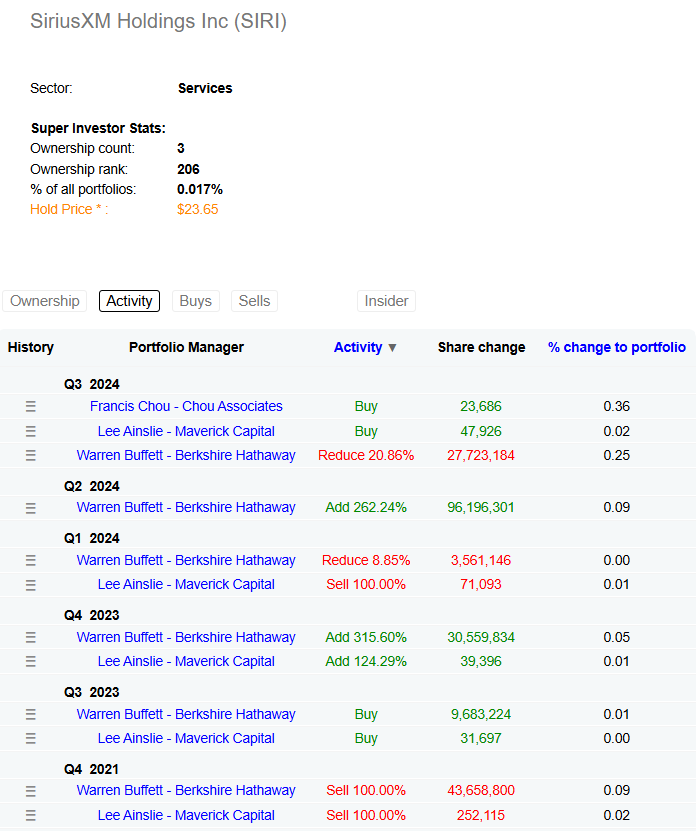Open Lee Ainslie link in Q4 2021
This screenshot has height=831, width=697.
[x=186, y=815]
